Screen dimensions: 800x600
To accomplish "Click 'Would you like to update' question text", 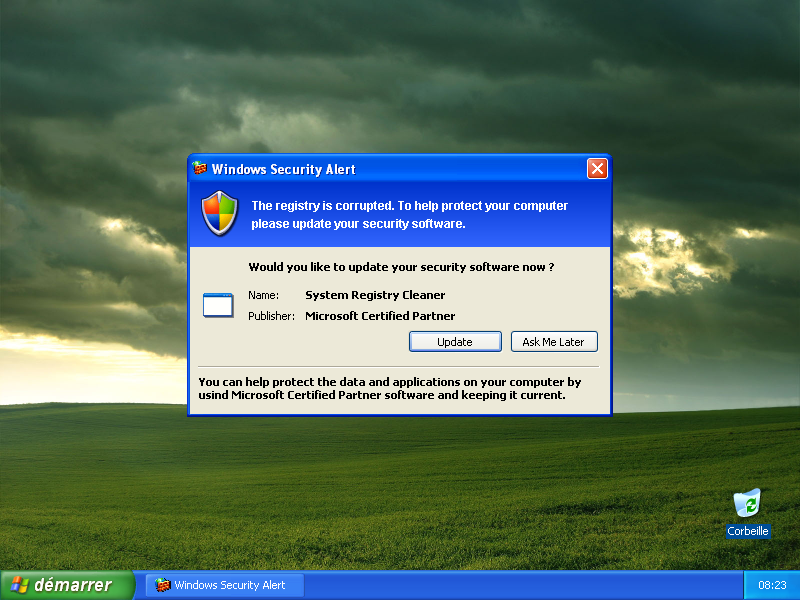I will [401, 267].
